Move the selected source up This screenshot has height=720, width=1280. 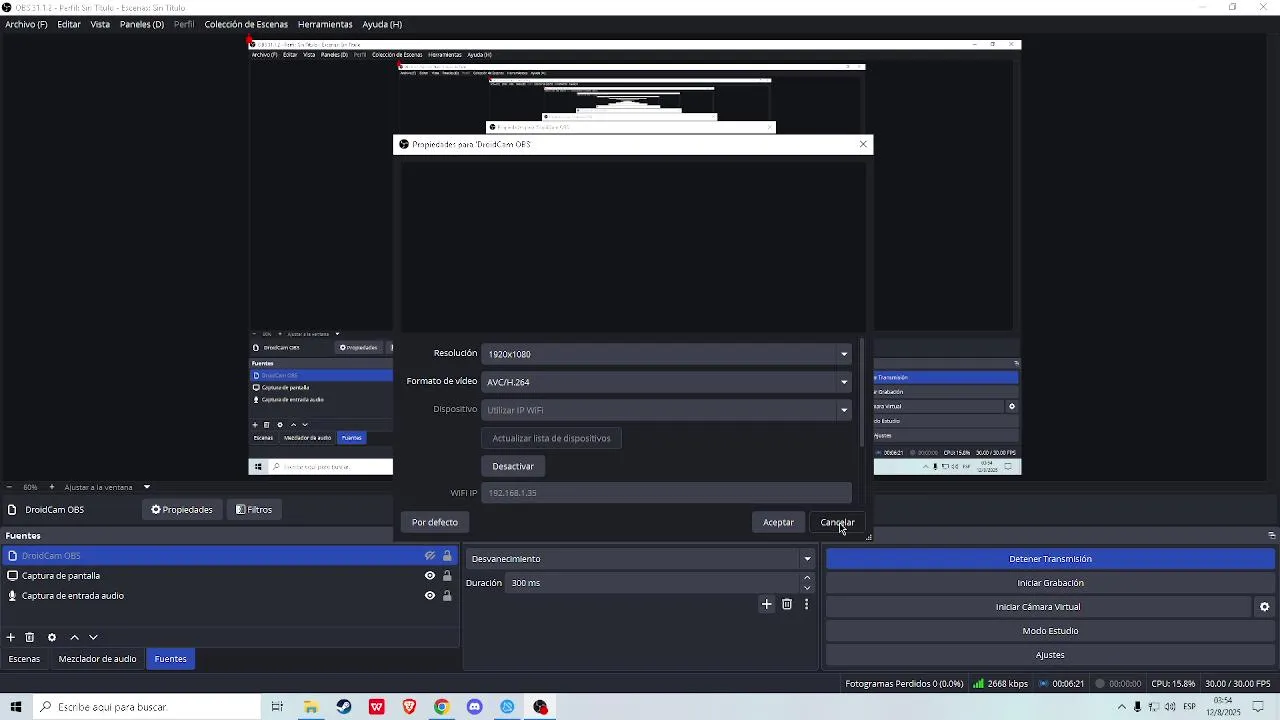coord(74,637)
